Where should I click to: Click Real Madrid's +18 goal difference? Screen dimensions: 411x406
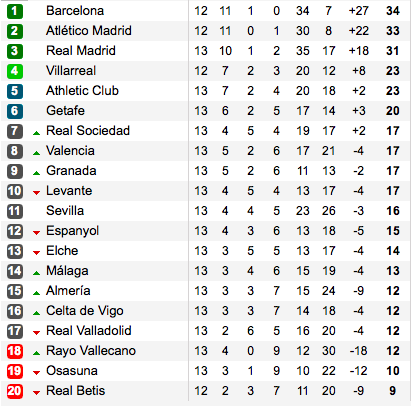(359, 51)
